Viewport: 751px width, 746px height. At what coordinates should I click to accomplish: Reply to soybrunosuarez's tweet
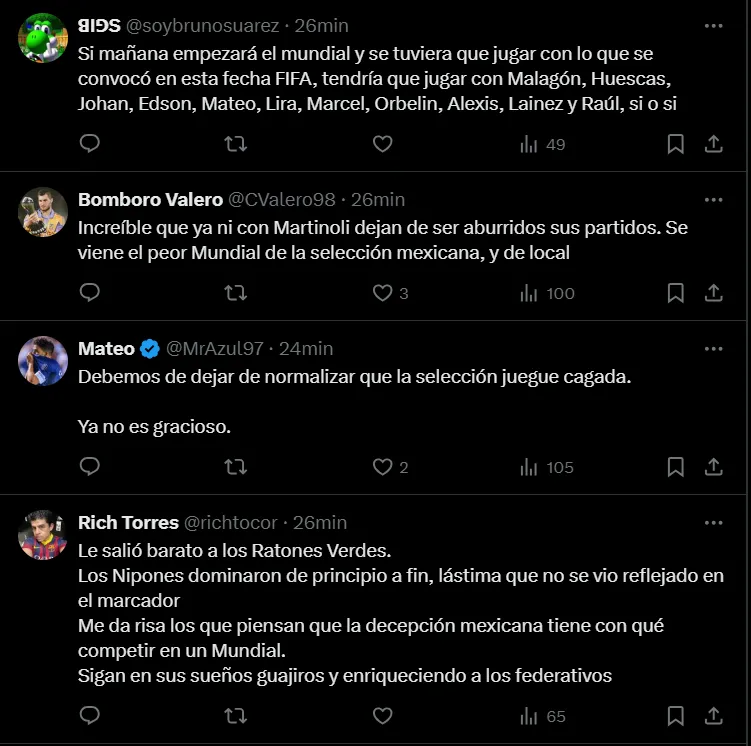(x=90, y=144)
